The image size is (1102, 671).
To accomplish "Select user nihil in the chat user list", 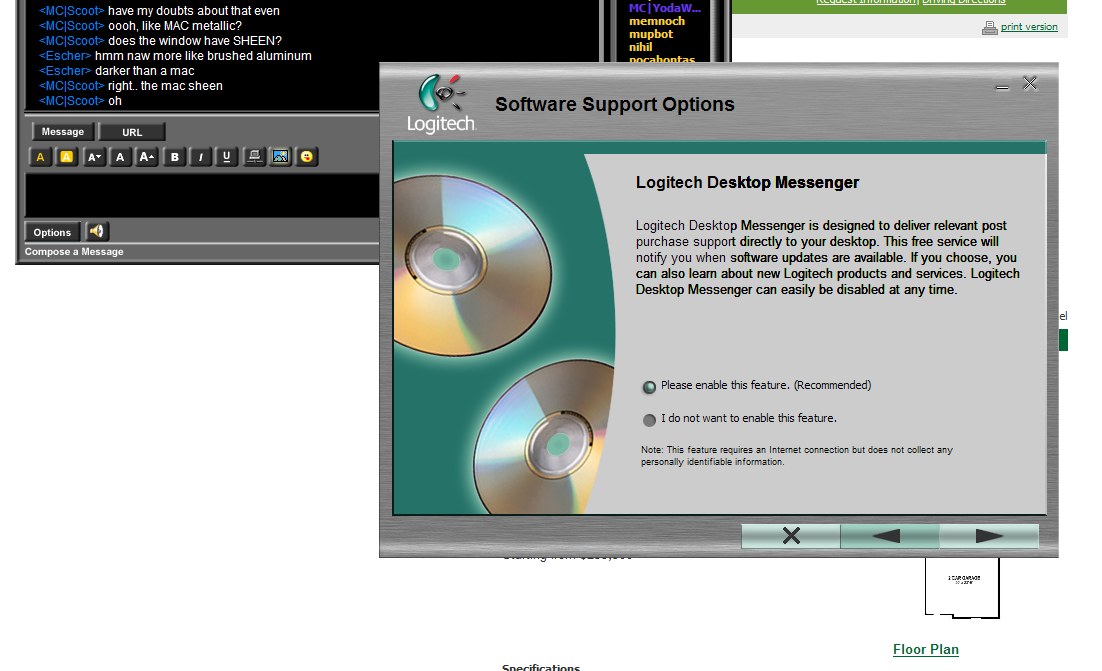I will click(640, 47).
